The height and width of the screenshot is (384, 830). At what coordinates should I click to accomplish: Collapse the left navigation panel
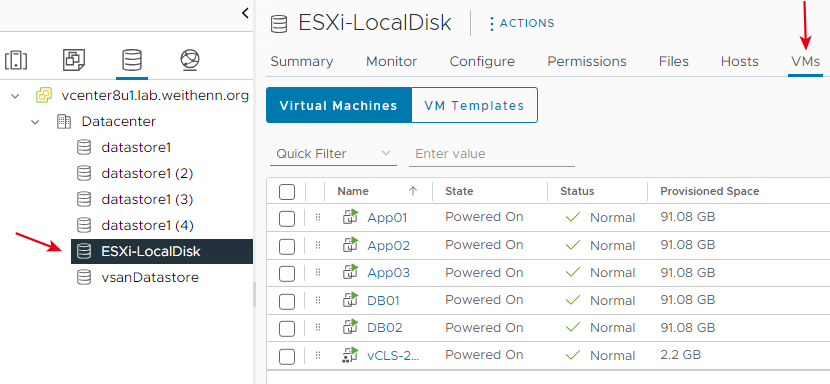tap(245, 13)
